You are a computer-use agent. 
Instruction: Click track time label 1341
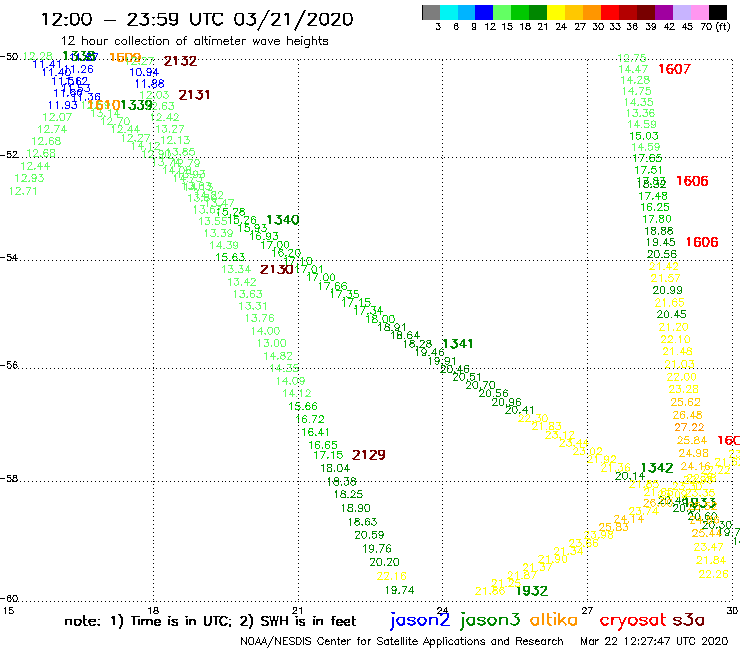click(457, 344)
